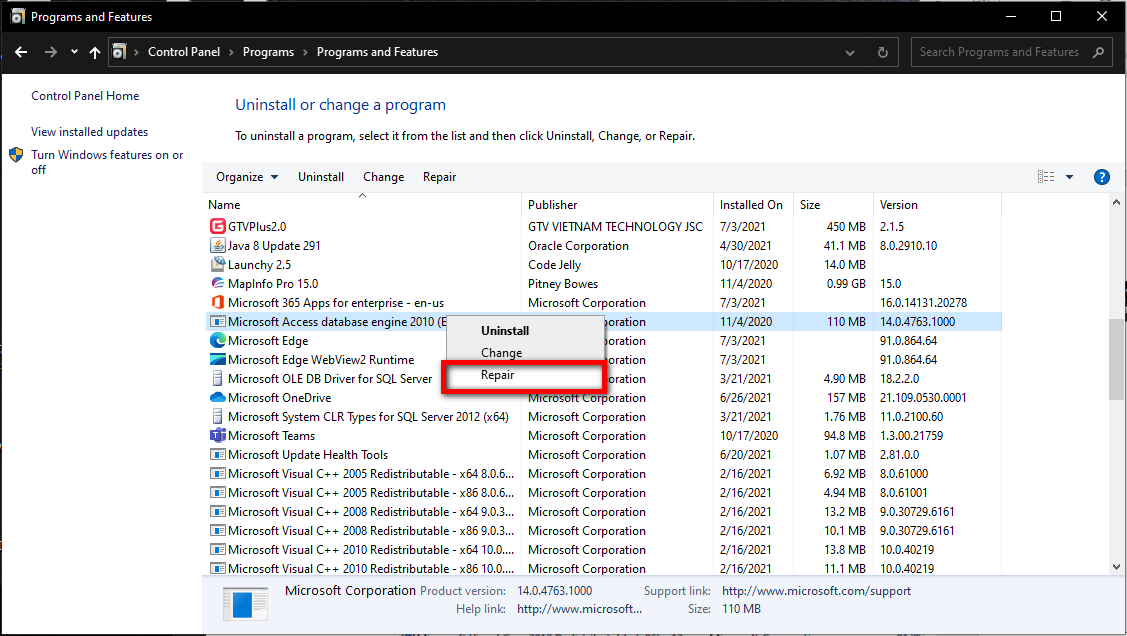The width and height of the screenshot is (1127, 636).
Task: Click the Microsoft Teams icon
Action: pos(217,435)
